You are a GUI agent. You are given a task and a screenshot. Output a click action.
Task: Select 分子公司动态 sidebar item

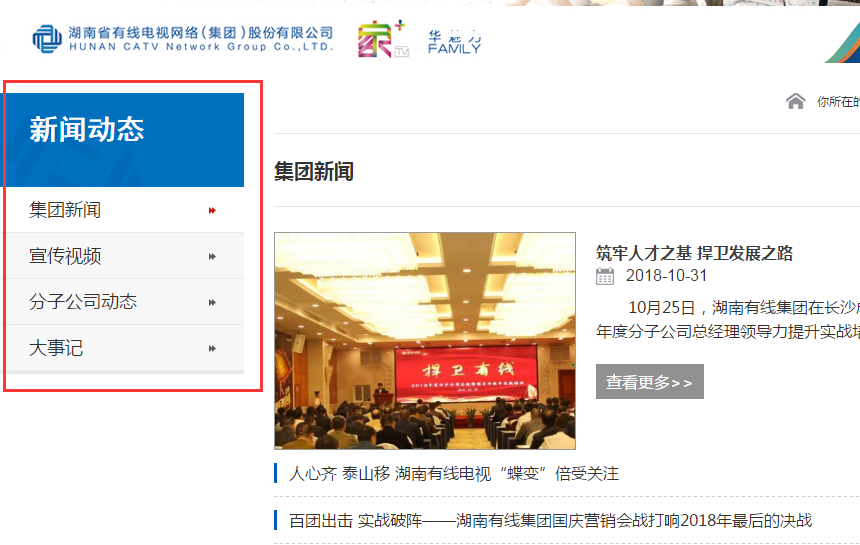point(125,302)
